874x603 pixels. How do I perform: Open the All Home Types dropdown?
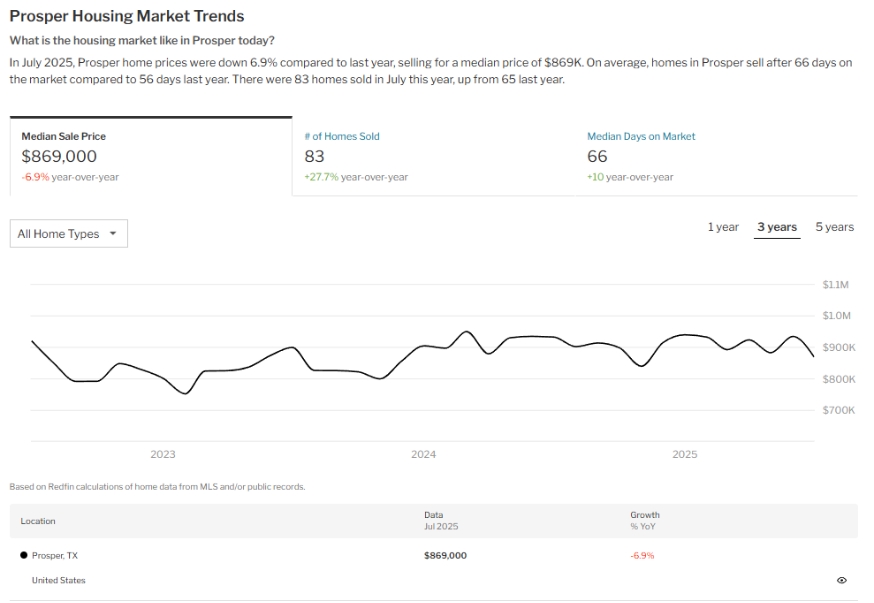pyautogui.click(x=68, y=234)
